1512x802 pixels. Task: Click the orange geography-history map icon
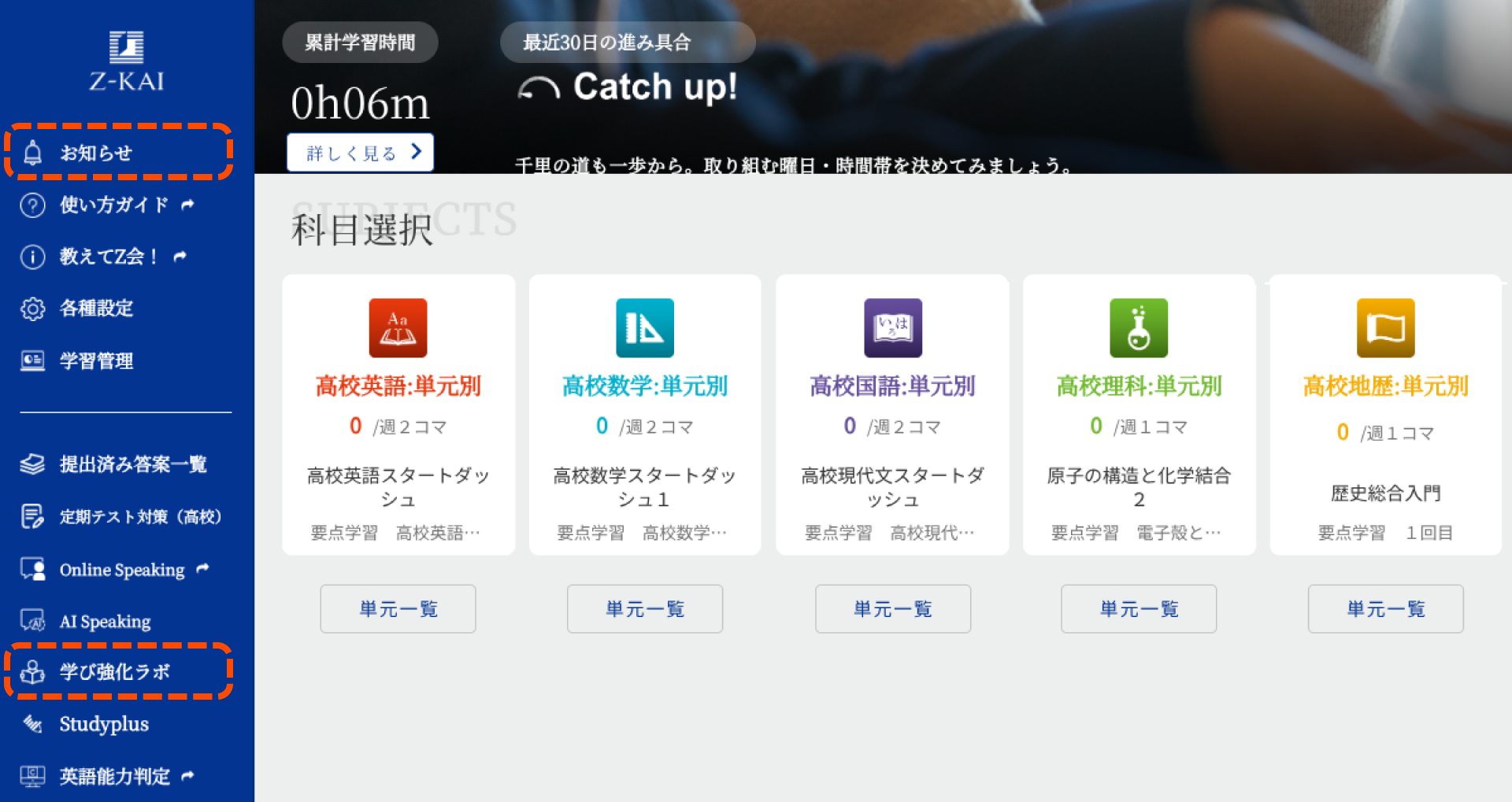pyautogui.click(x=1385, y=328)
